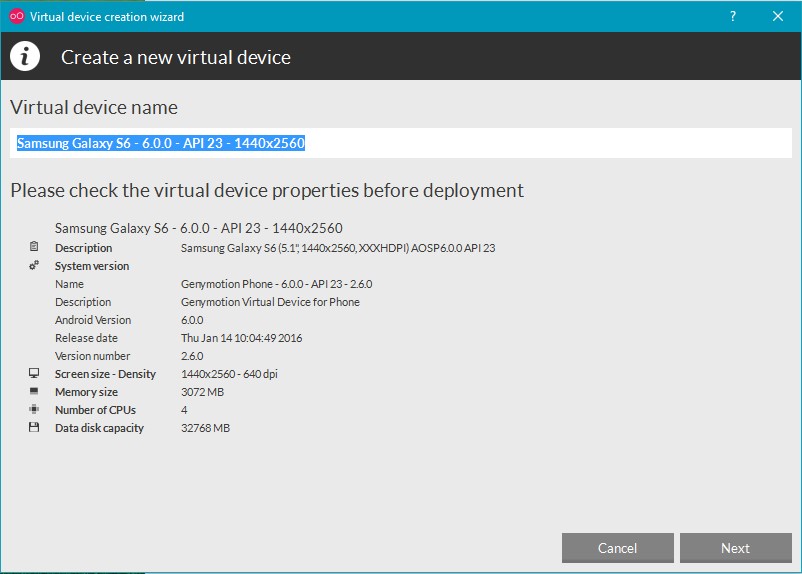Click the '32768 MB' disk capacity value
Viewport: 802px width, 574px height.
coord(206,428)
